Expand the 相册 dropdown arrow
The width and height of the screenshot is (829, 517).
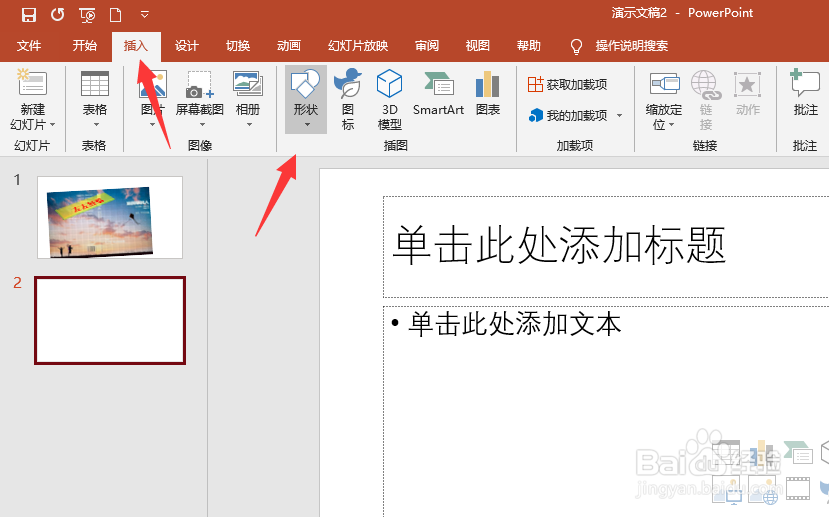tap(249, 125)
